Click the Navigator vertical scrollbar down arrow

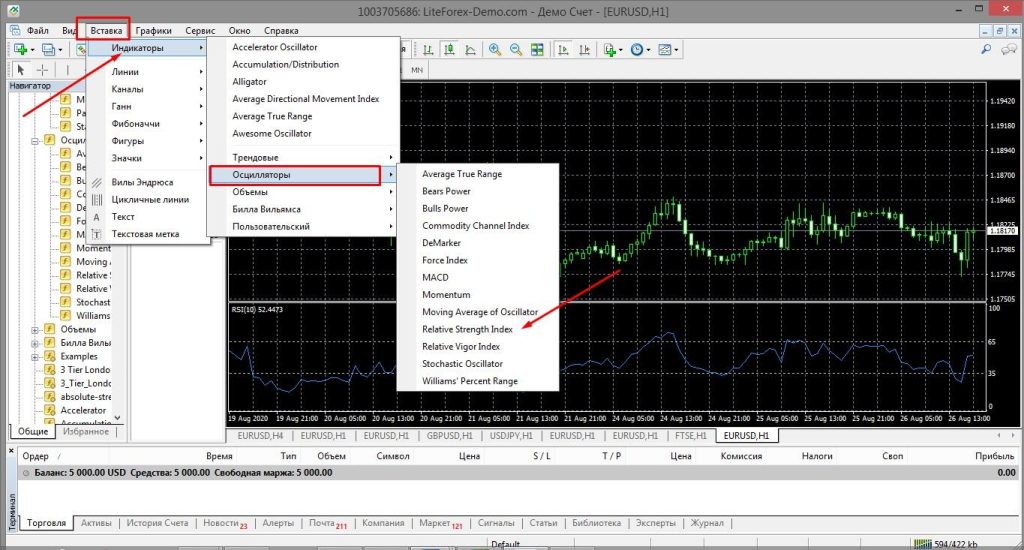pyautogui.click(x=117, y=417)
